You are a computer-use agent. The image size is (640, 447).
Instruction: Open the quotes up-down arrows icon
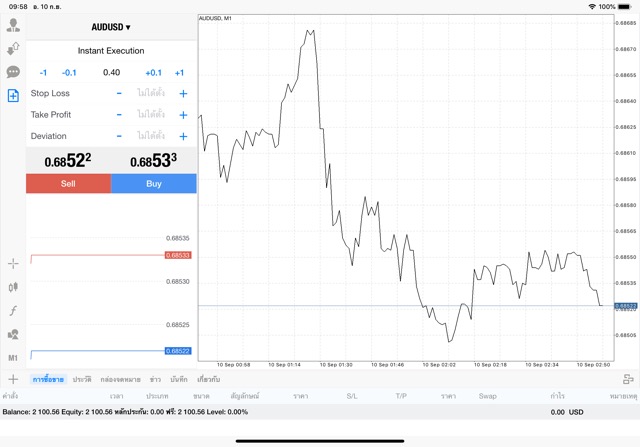pyautogui.click(x=13, y=48)
